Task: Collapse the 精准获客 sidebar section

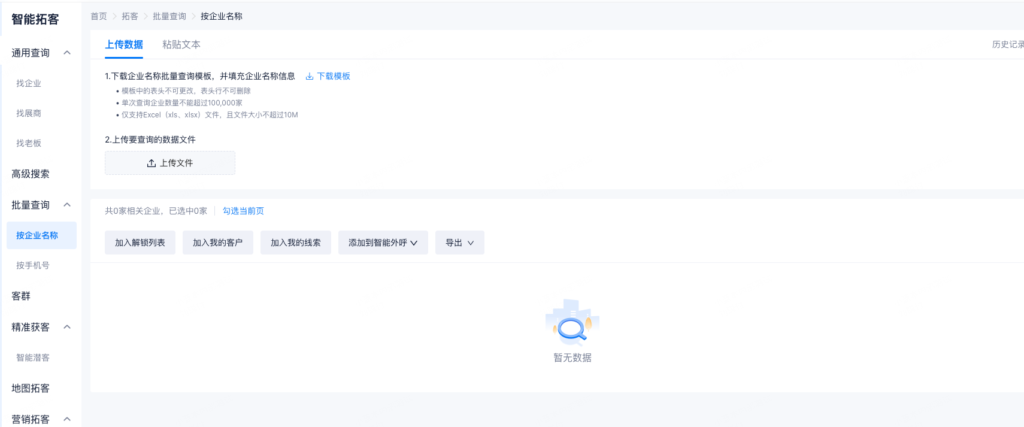Action: point(67,327)
